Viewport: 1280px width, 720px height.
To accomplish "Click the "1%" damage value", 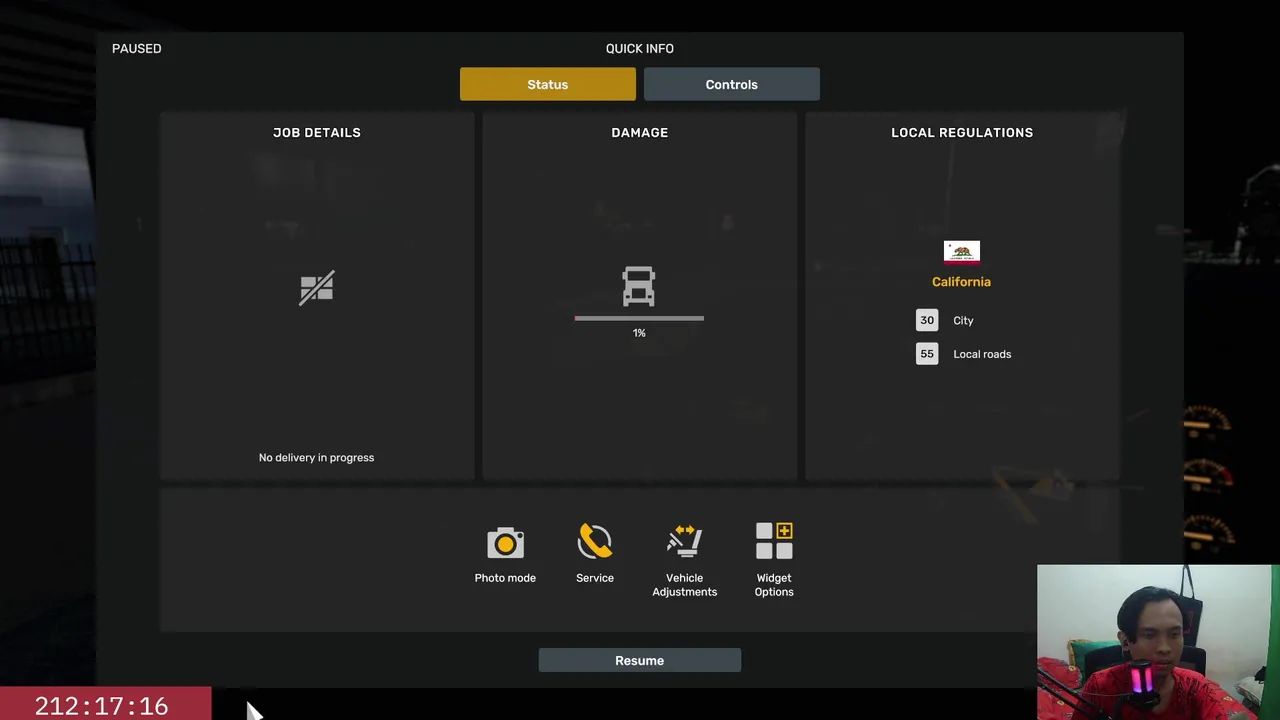I will [639, 333].
